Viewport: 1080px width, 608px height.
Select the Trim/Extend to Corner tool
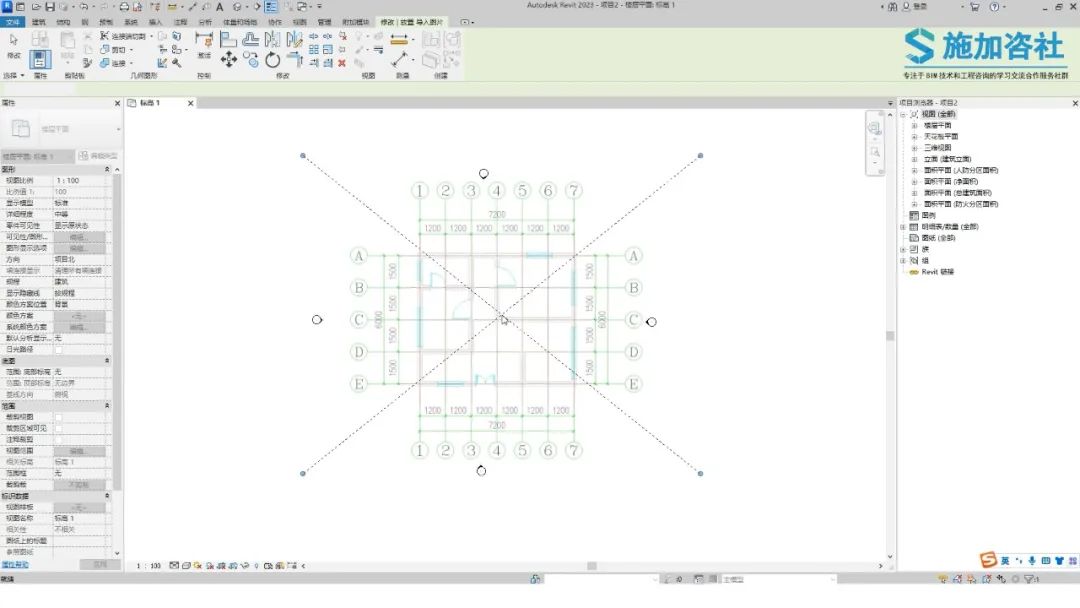(295, 61)
